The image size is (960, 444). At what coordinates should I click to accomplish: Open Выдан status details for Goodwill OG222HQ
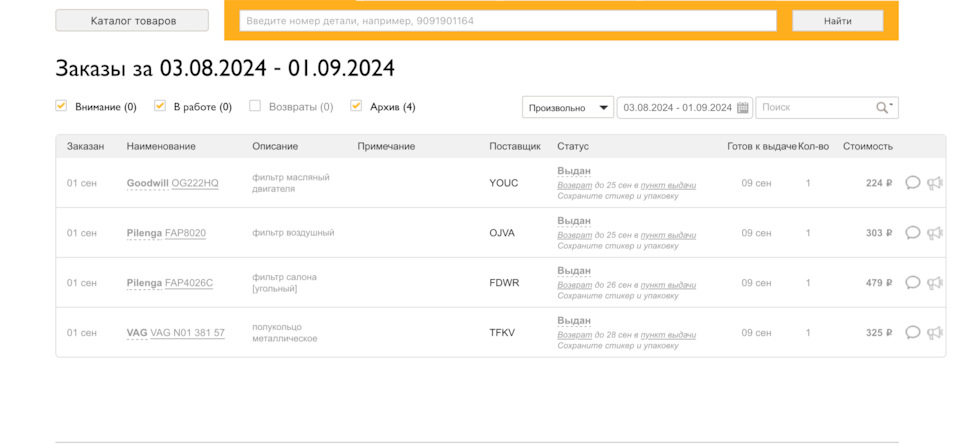pos(574,171)
